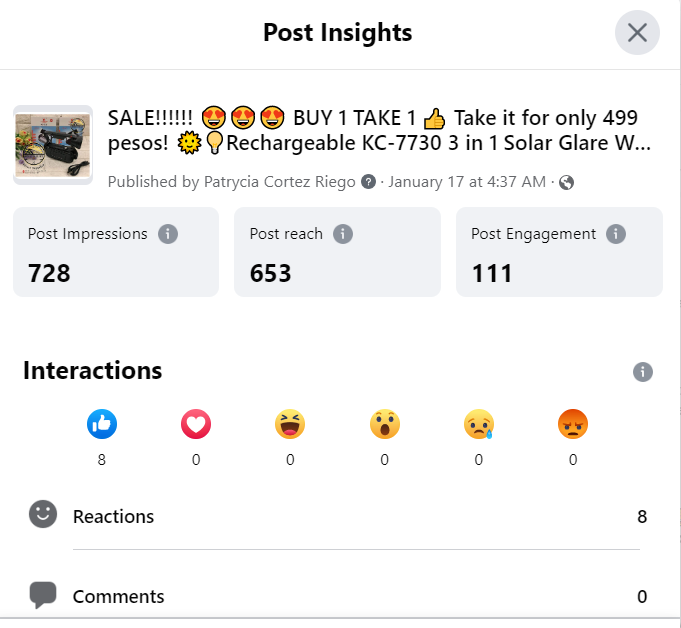Click the Post Impressions 728 card

pos(116,252)
